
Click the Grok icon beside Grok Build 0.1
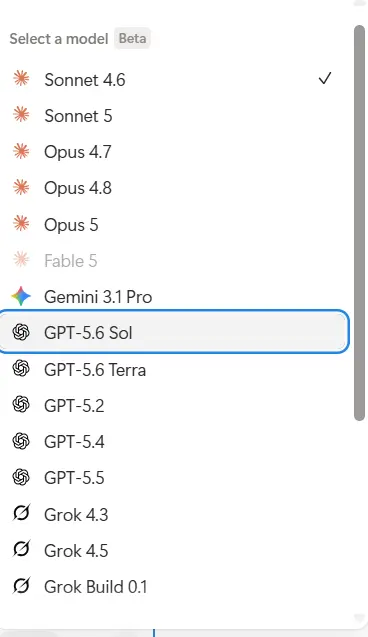(x=21, y=586)
